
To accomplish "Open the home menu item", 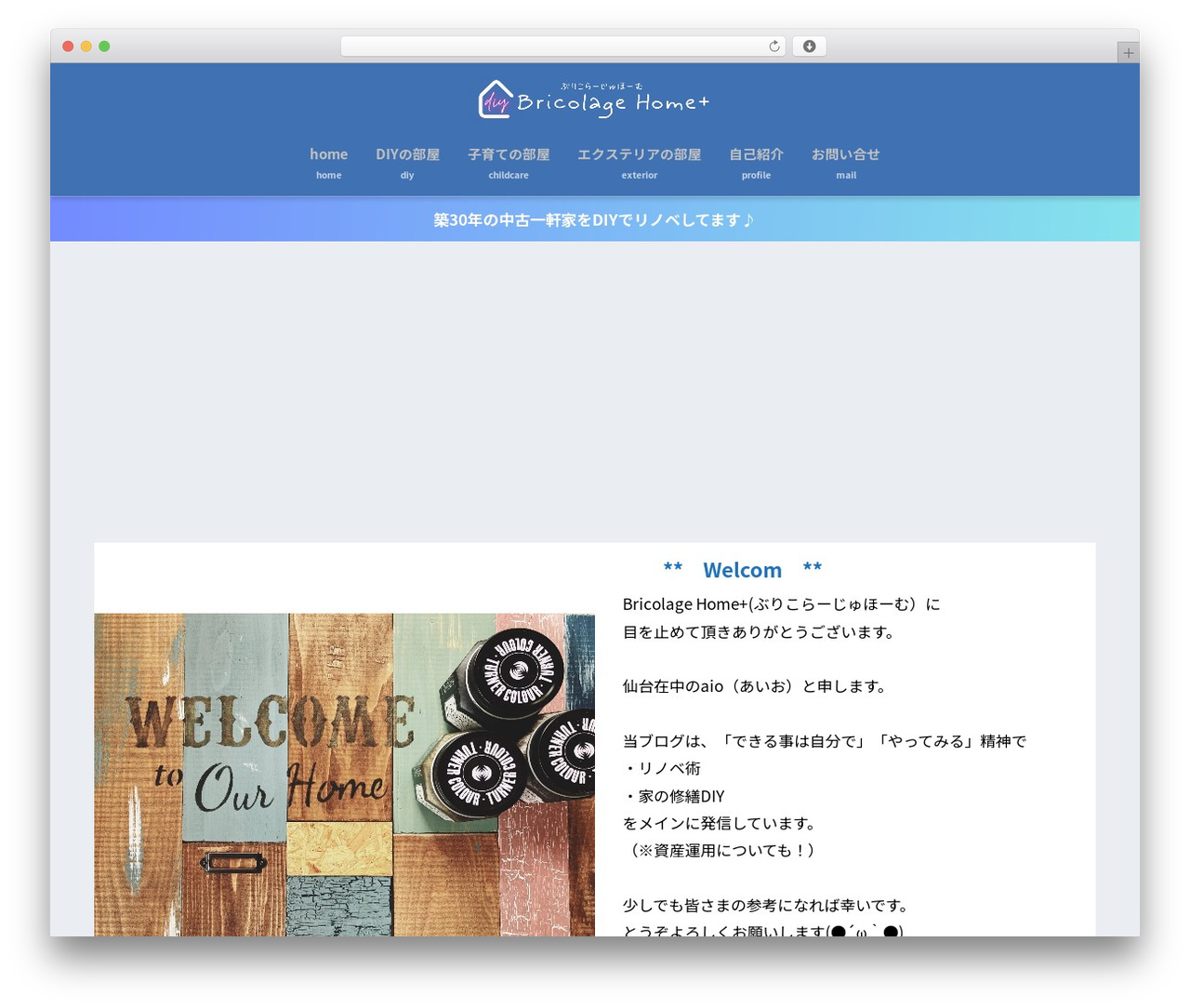I will click(328, 163).
